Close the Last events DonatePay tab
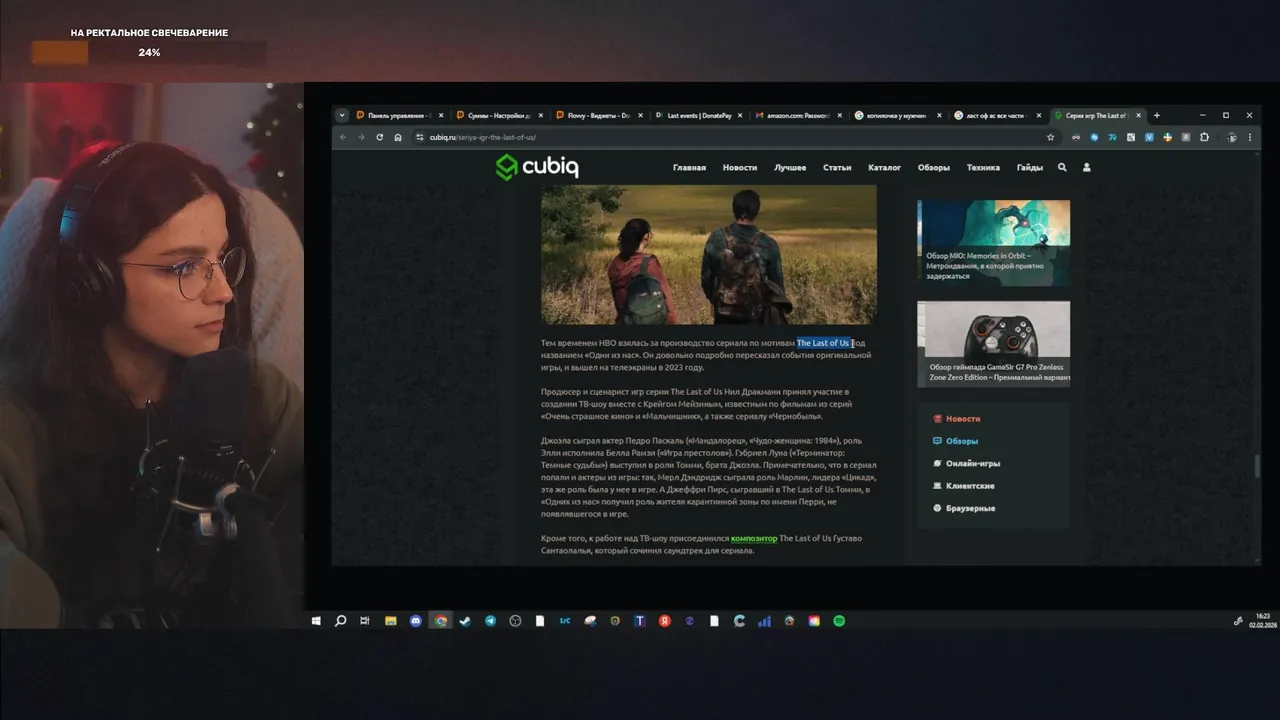 739,115
